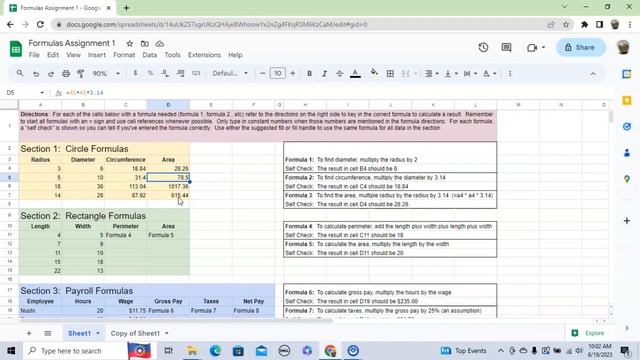Open the Format menu
The height and width of the screenshot is (360, 640).
tap(124, 55)
